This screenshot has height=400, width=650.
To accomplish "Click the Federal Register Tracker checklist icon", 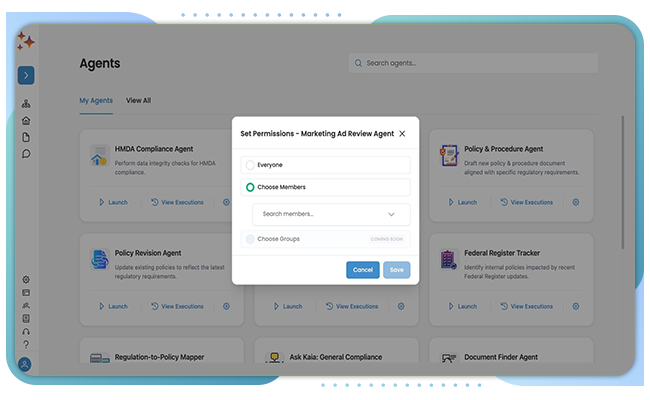I will (x=449, y=259).
